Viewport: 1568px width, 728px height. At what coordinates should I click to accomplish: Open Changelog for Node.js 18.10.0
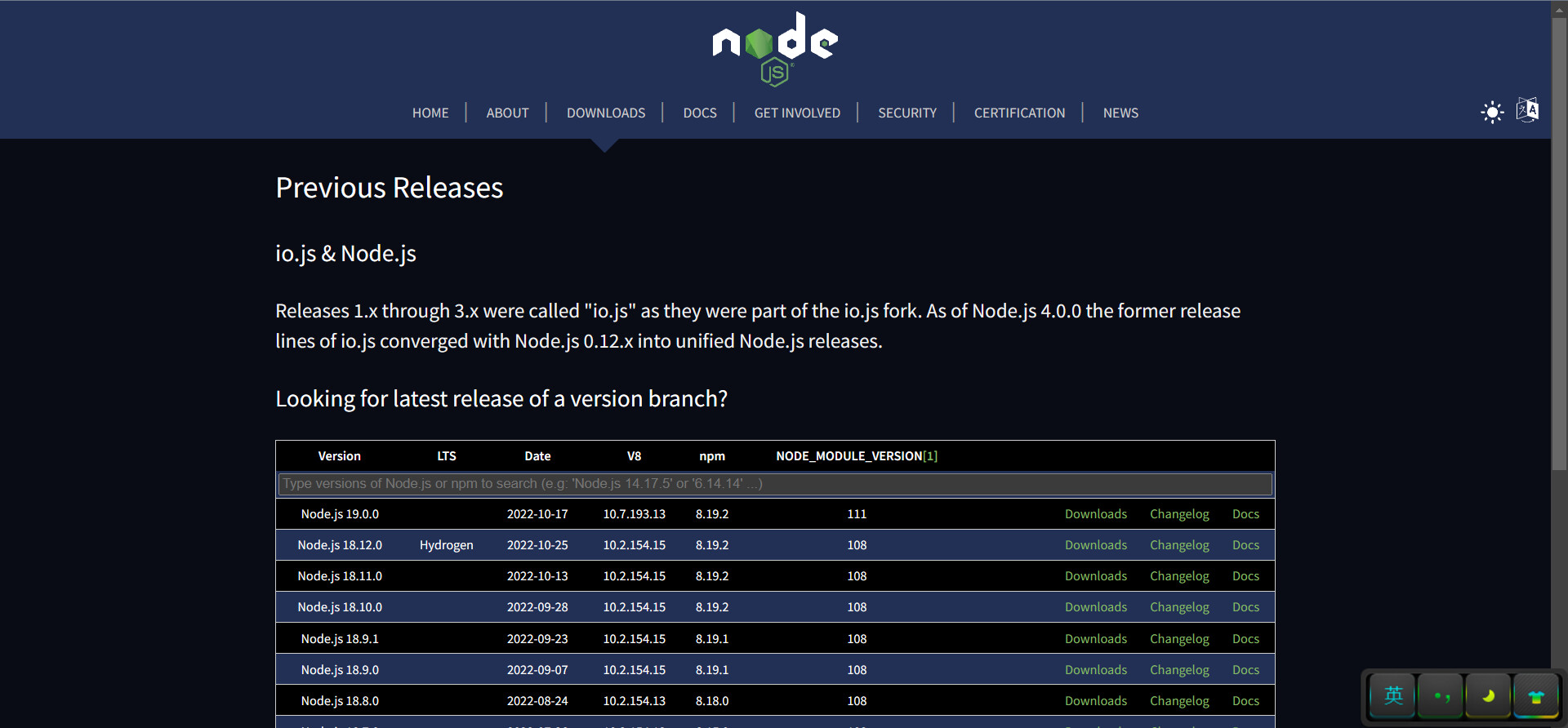[1179, 607]
